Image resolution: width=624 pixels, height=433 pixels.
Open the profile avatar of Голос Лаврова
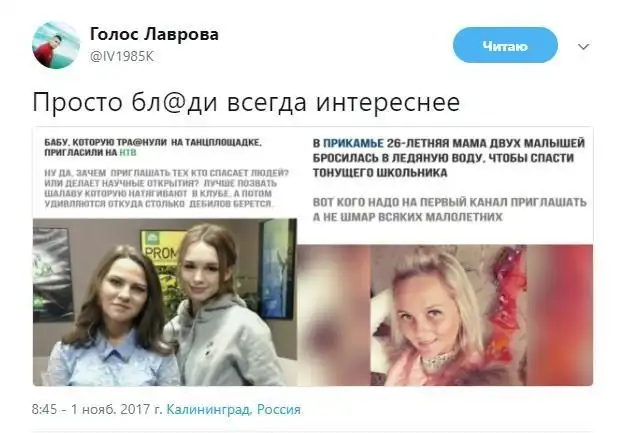56,45
